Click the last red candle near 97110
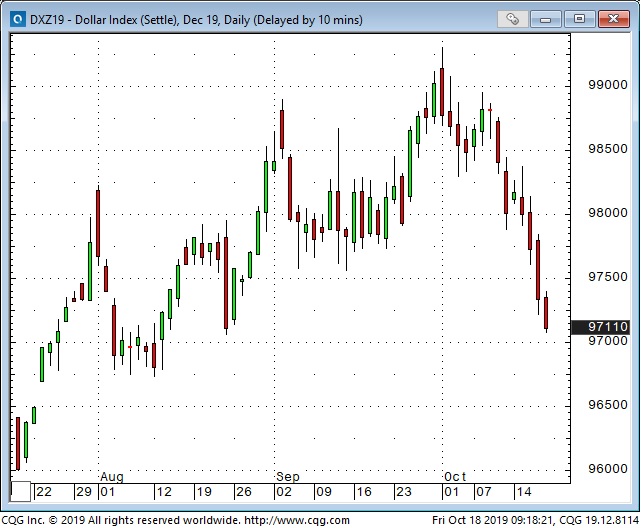 coord(546,313)
